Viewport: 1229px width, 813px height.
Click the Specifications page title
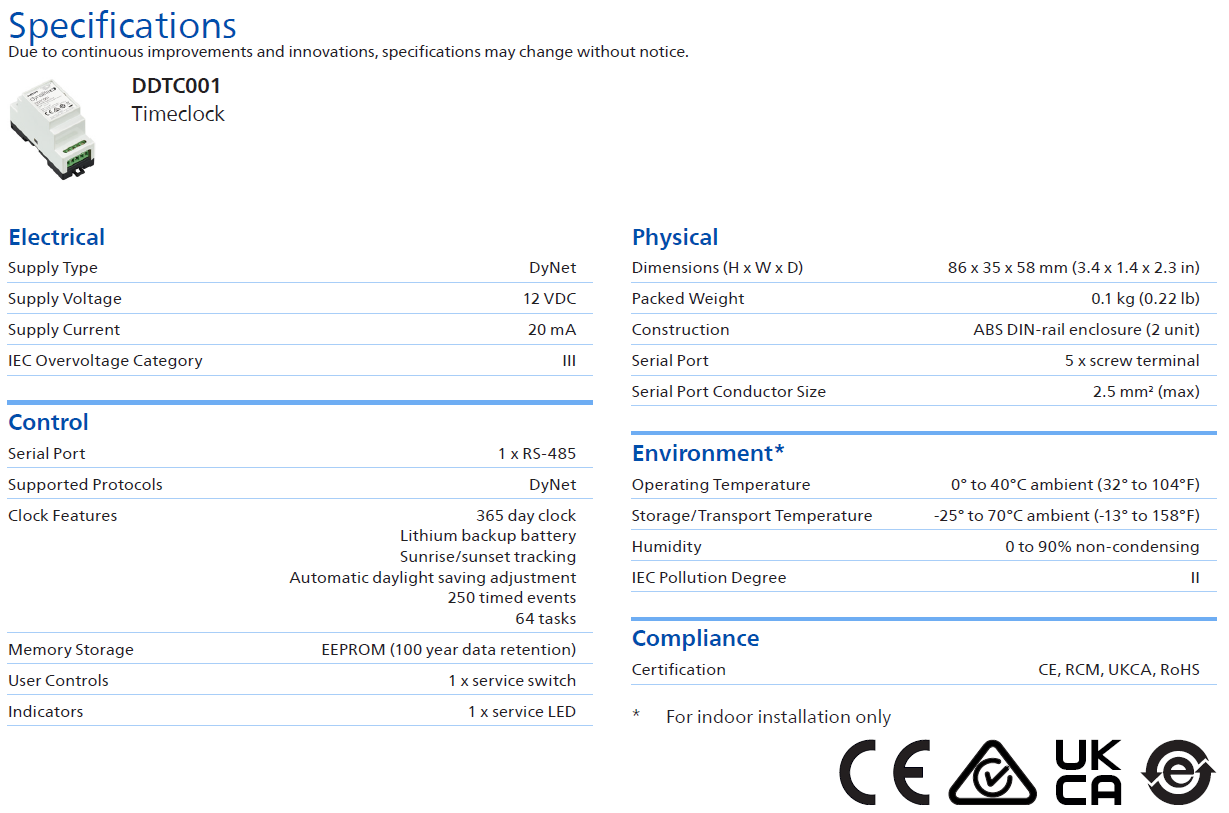[123, 25]
